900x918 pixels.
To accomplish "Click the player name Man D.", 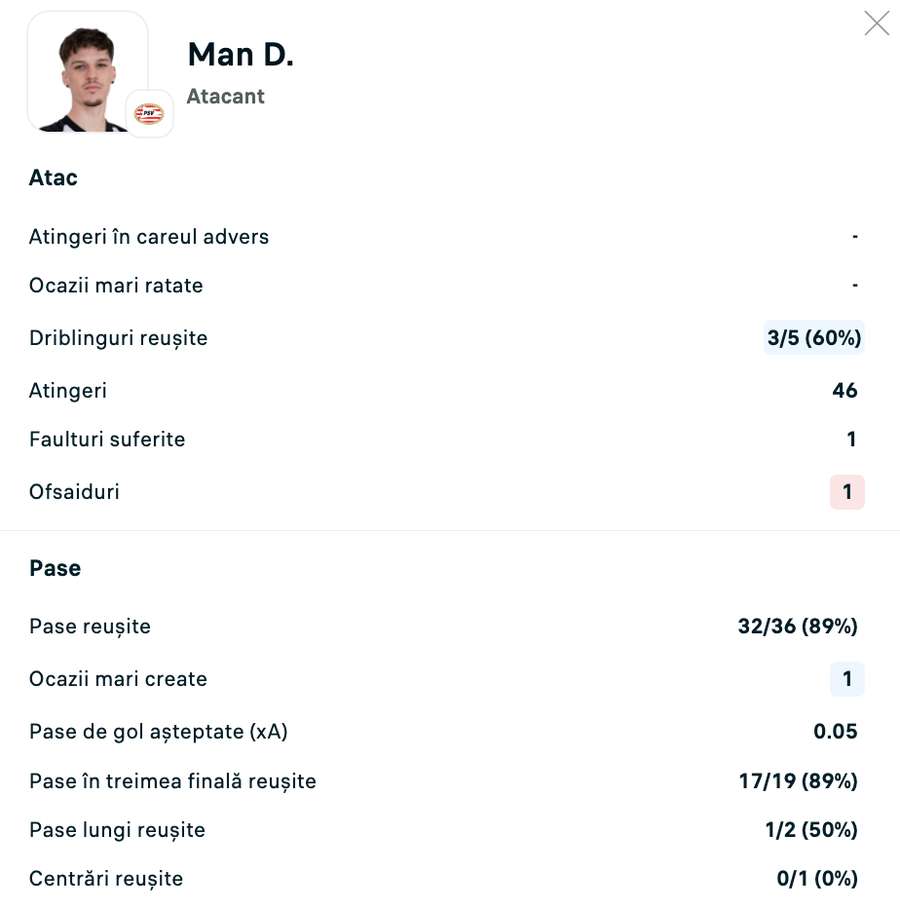I will click(240, 55).
